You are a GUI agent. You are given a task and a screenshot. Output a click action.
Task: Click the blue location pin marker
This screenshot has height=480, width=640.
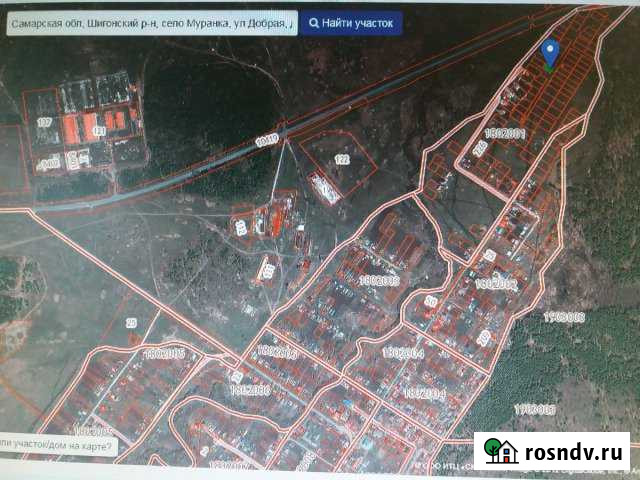click(550, 53)
